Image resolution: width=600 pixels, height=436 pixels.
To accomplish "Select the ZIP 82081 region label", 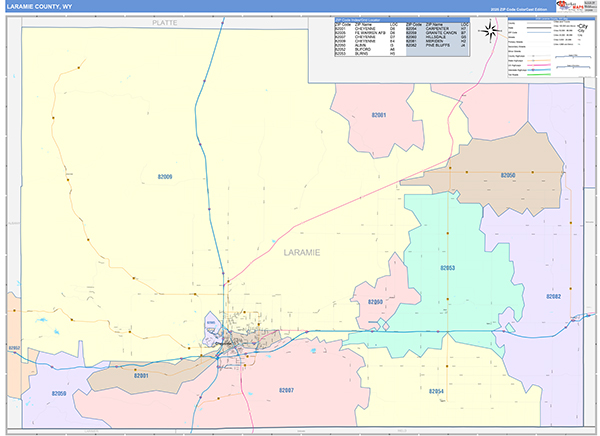I will [x=379, y=116].
